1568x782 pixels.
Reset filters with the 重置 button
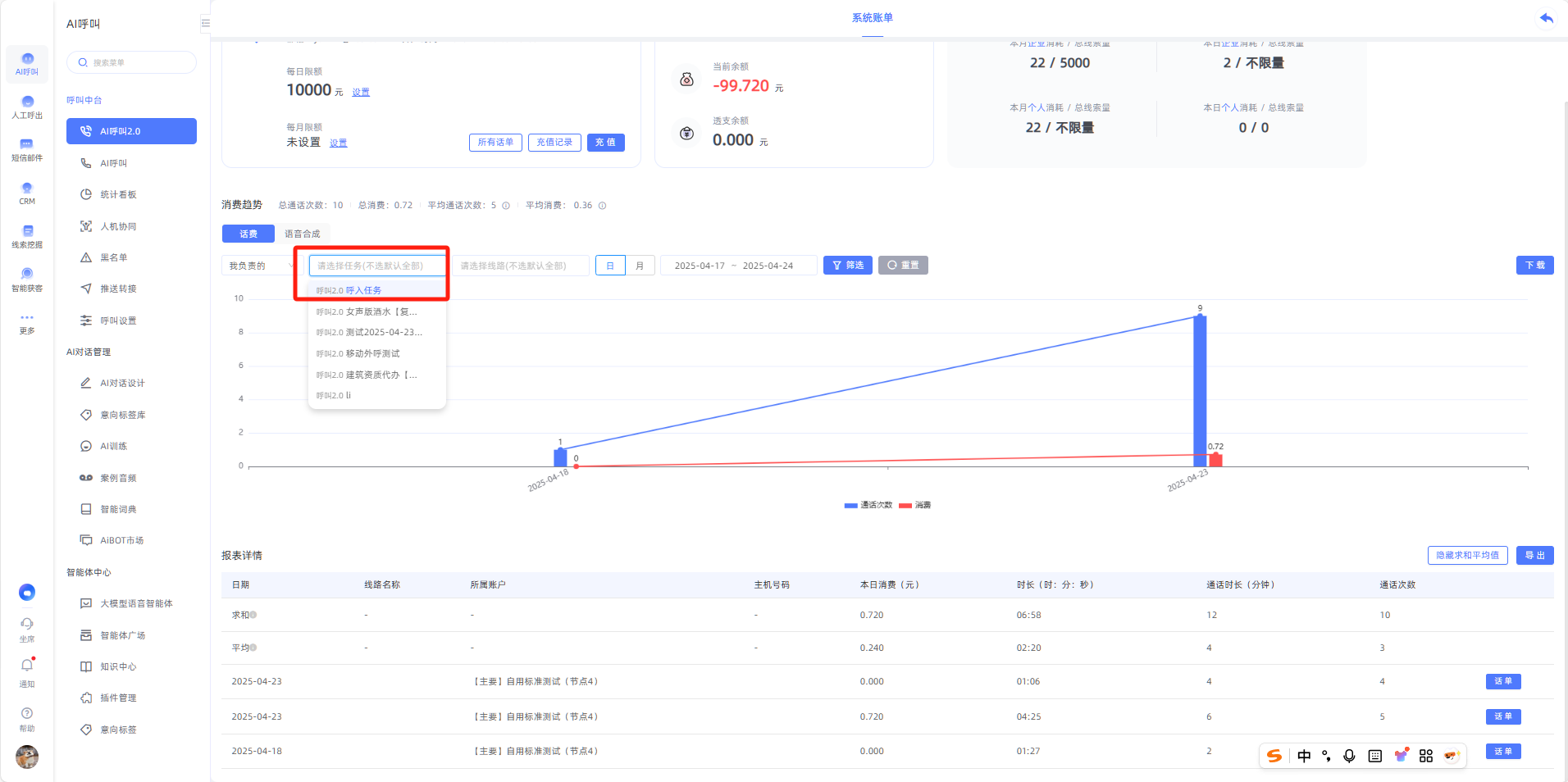(x=903, y=266)
